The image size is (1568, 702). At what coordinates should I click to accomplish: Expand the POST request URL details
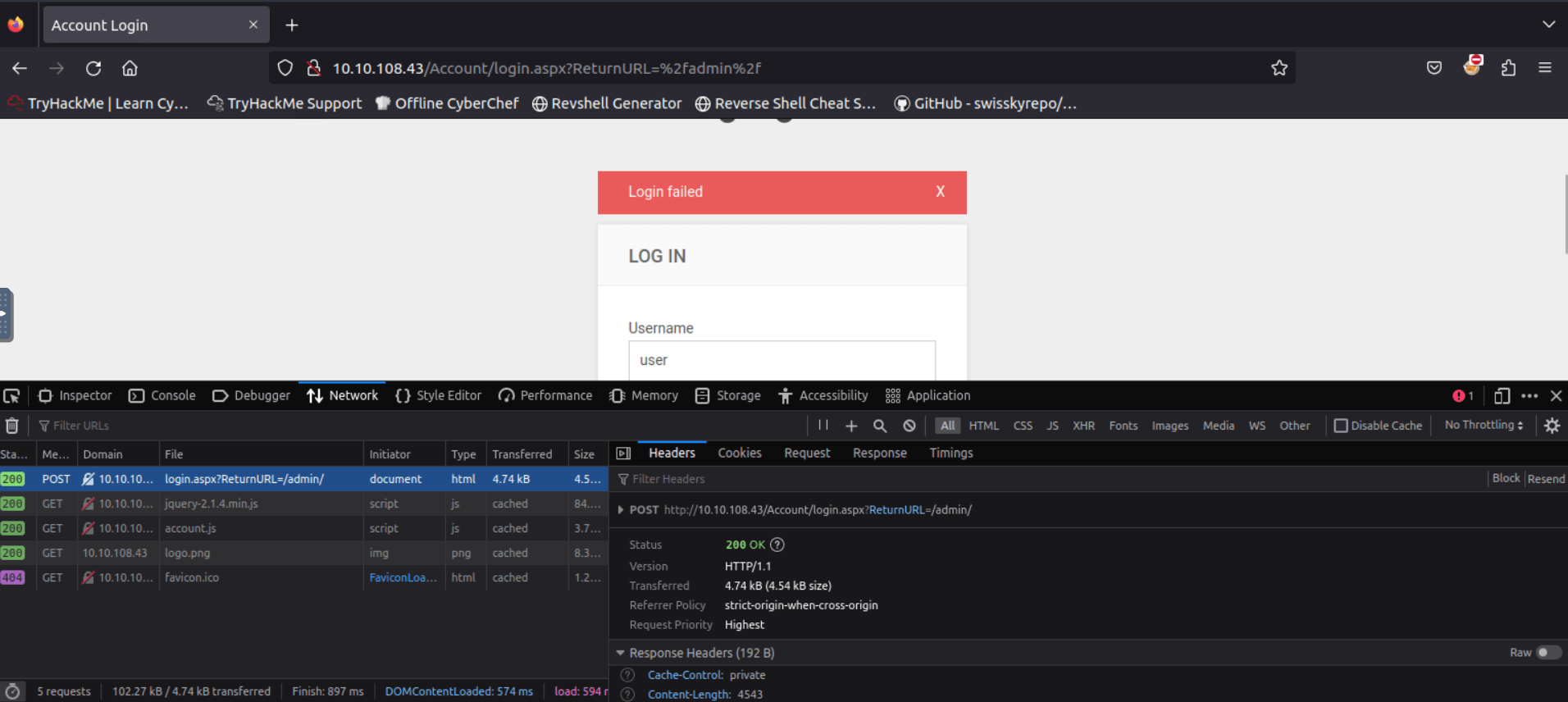pos(621,510)
